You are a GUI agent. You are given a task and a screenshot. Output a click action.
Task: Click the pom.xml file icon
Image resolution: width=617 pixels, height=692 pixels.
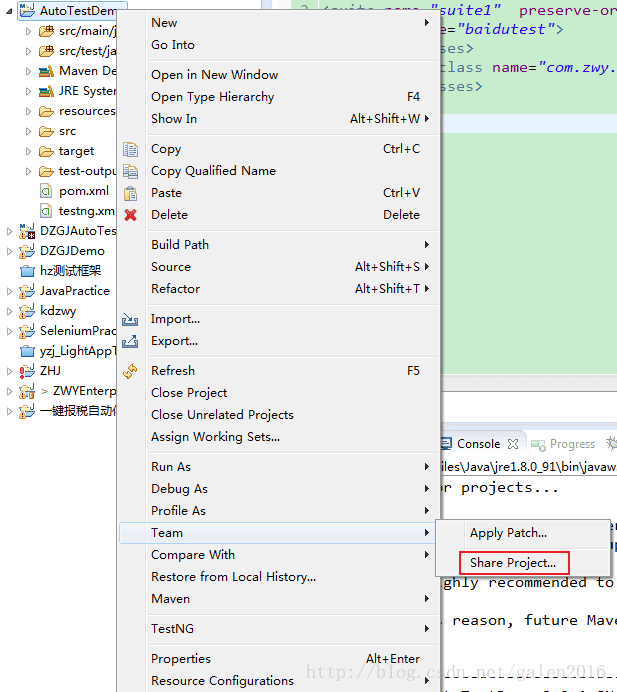(x=46, y=191)
